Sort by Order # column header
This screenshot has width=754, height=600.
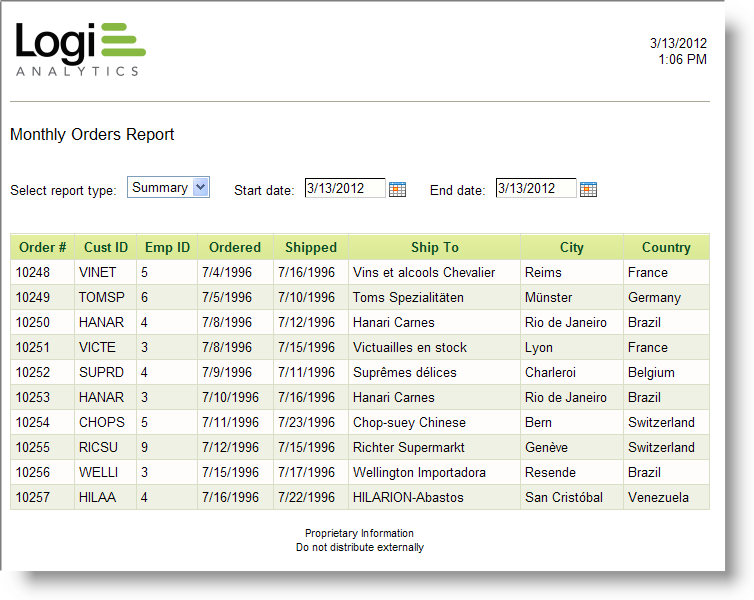[42, 247]
